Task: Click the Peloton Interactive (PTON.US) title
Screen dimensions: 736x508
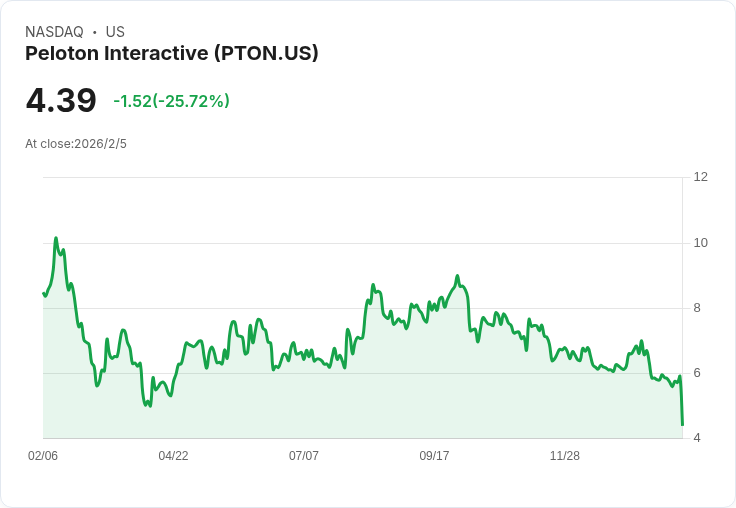Action: point(172,53)
